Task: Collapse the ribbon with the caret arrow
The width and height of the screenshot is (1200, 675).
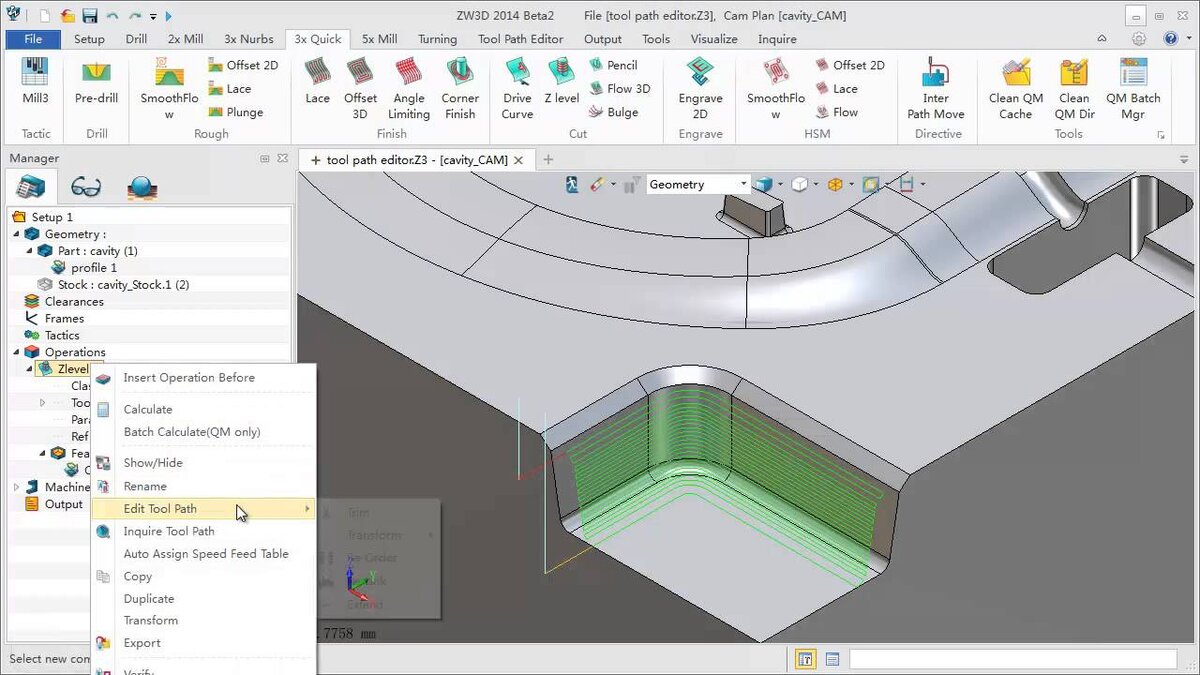Action: pyautogui.click(x=1102, y=39)
